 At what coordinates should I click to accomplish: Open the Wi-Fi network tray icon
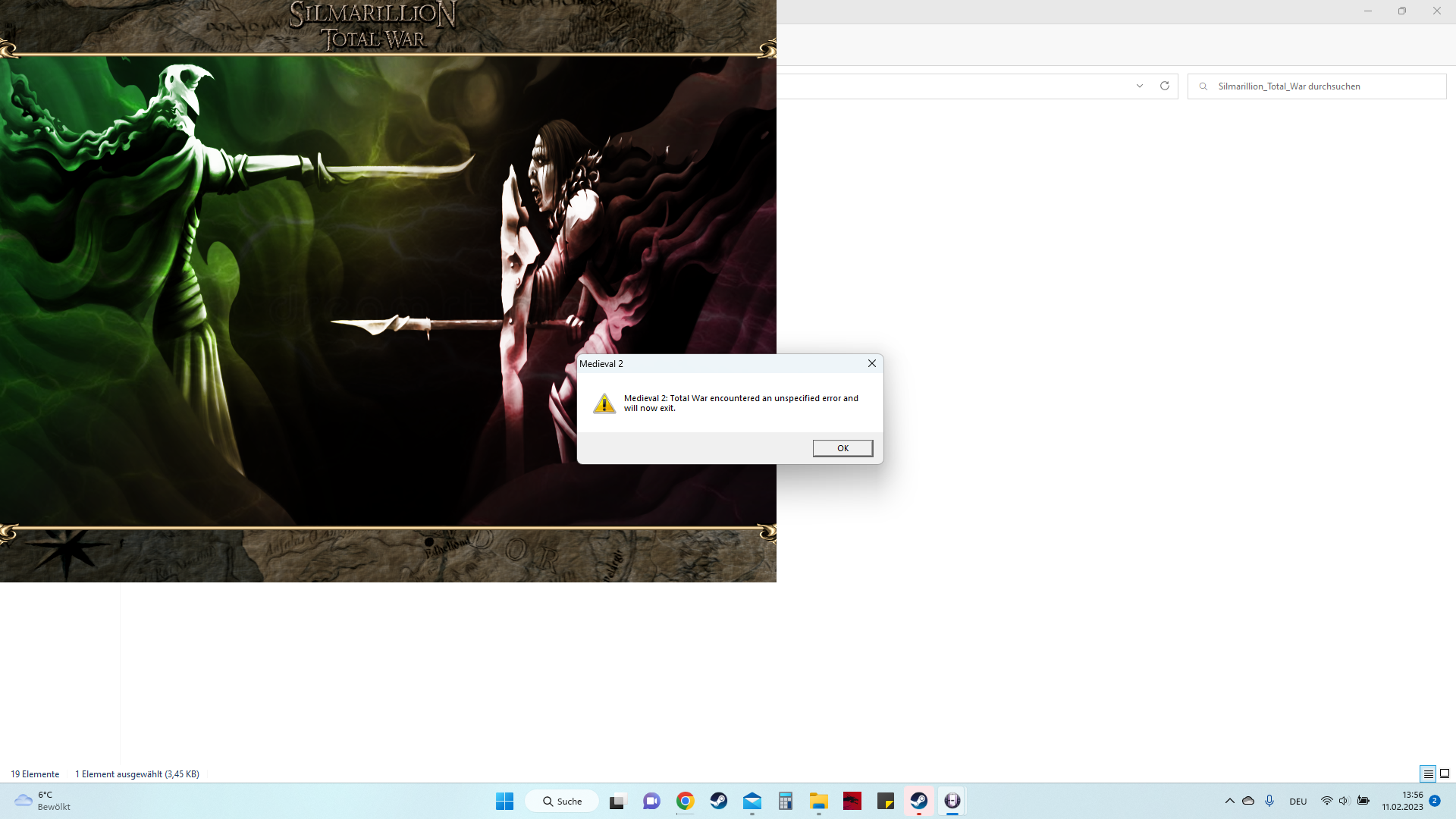point(1326,801)
